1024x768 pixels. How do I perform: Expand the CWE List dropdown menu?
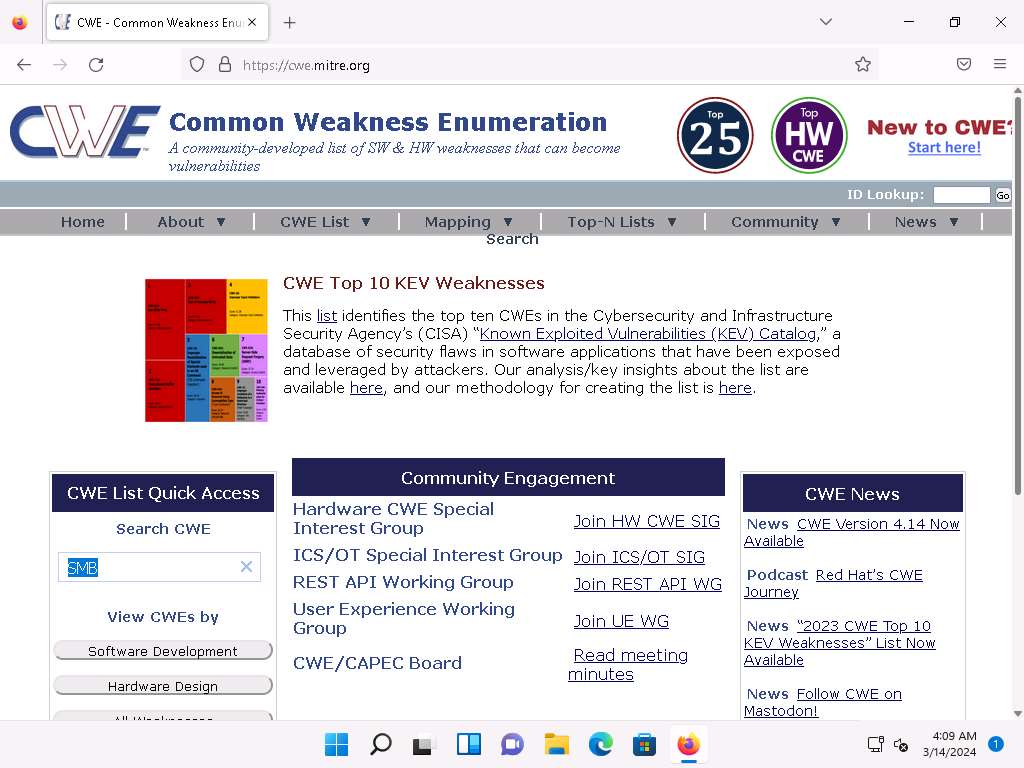point(325,222)
